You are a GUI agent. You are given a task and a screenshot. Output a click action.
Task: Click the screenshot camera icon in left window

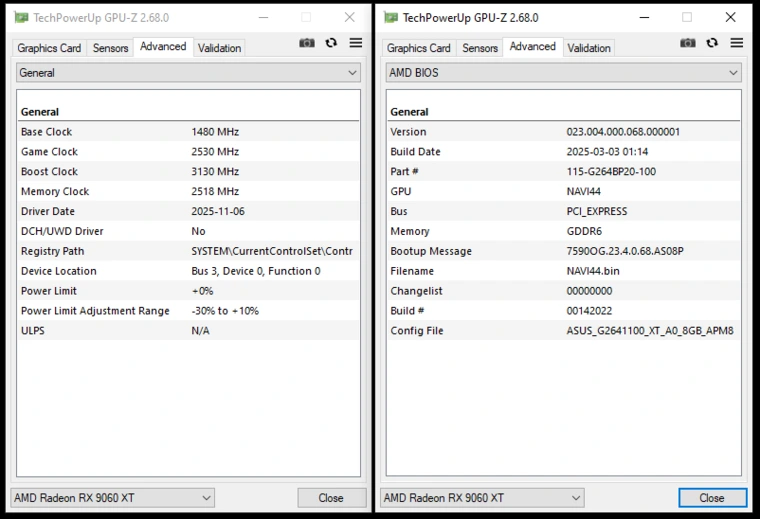pos(307,43)
